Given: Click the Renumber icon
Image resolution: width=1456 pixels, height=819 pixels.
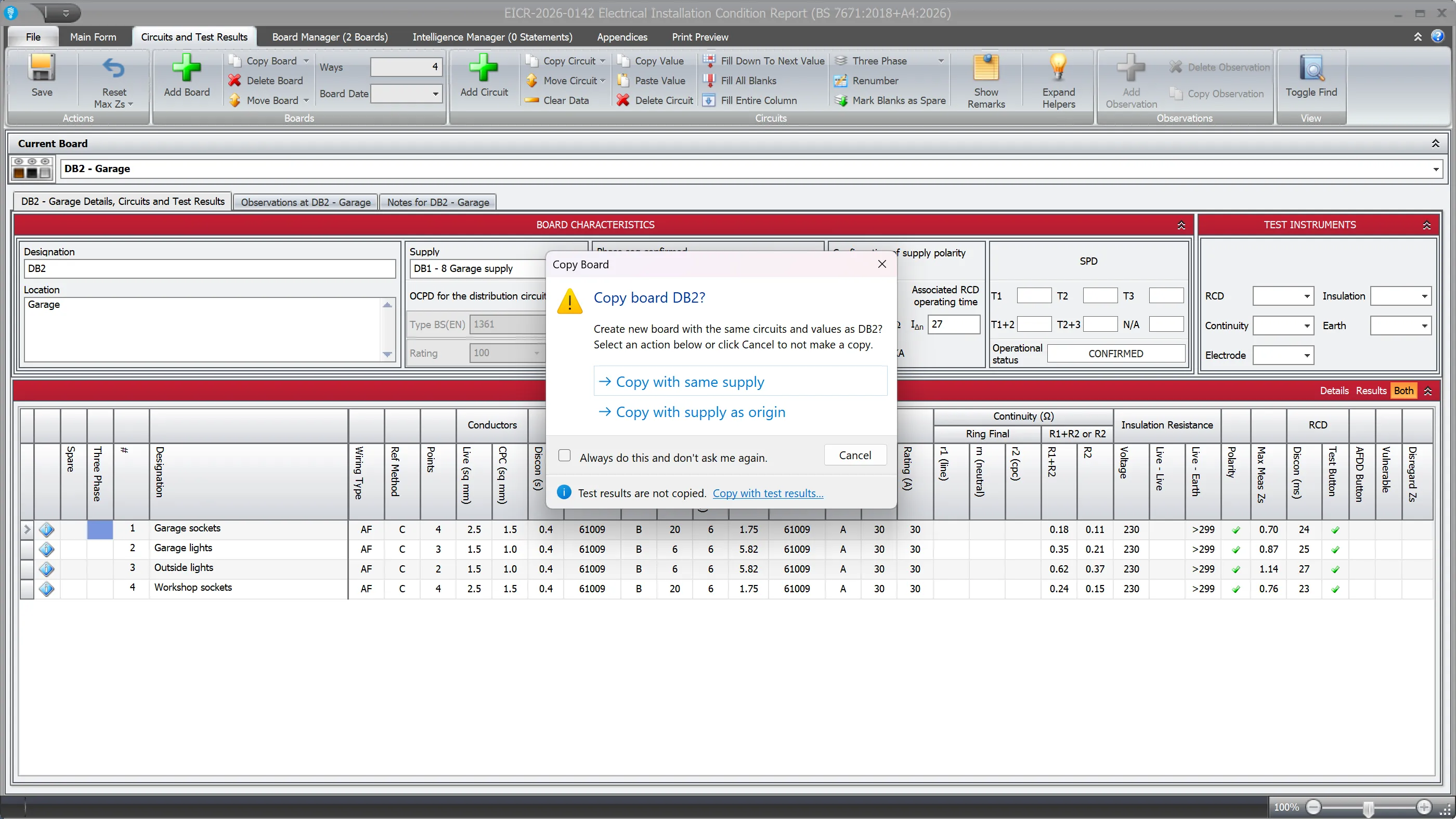Looking at the screenshot, I should 841,80.
